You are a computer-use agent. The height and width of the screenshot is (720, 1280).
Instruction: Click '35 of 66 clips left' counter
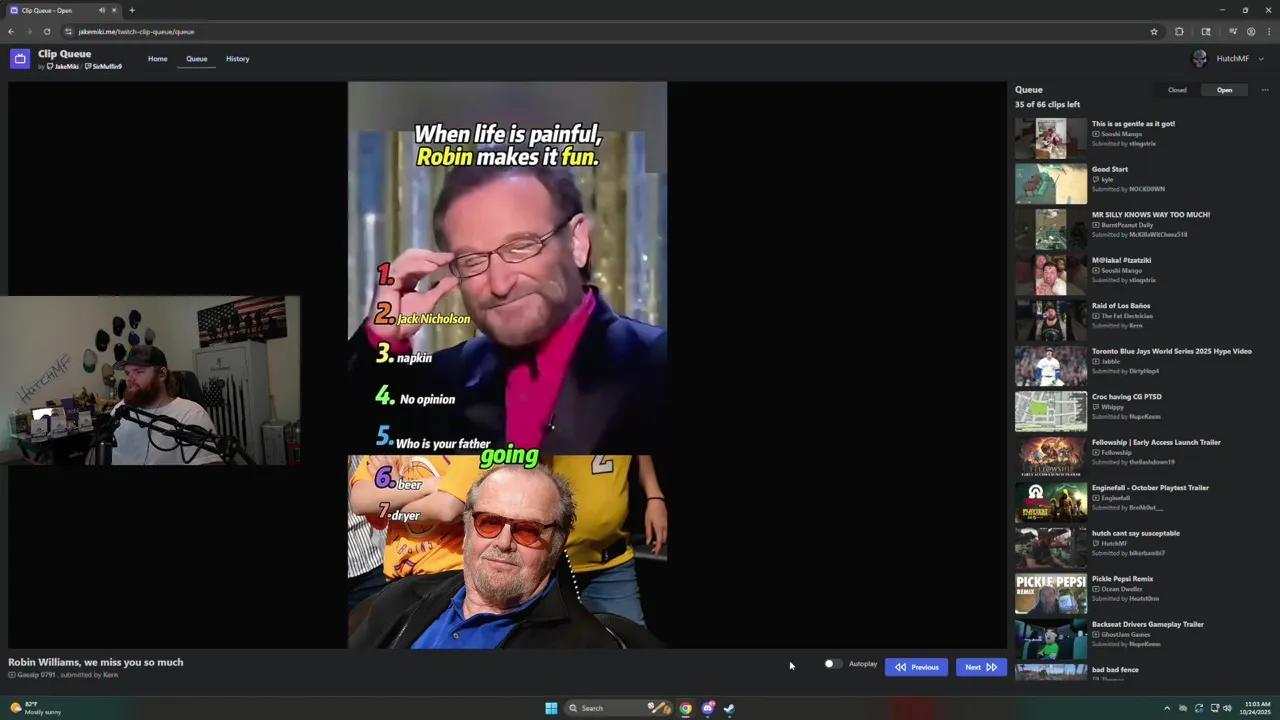coord(1047,104)
